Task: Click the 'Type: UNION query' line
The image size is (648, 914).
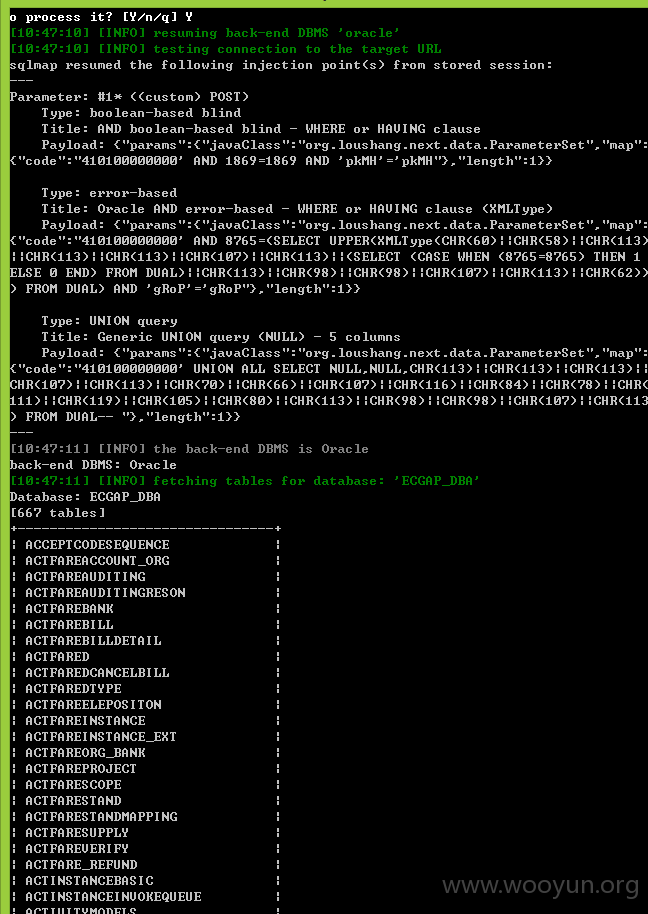Action: click(x=110, y=321)
